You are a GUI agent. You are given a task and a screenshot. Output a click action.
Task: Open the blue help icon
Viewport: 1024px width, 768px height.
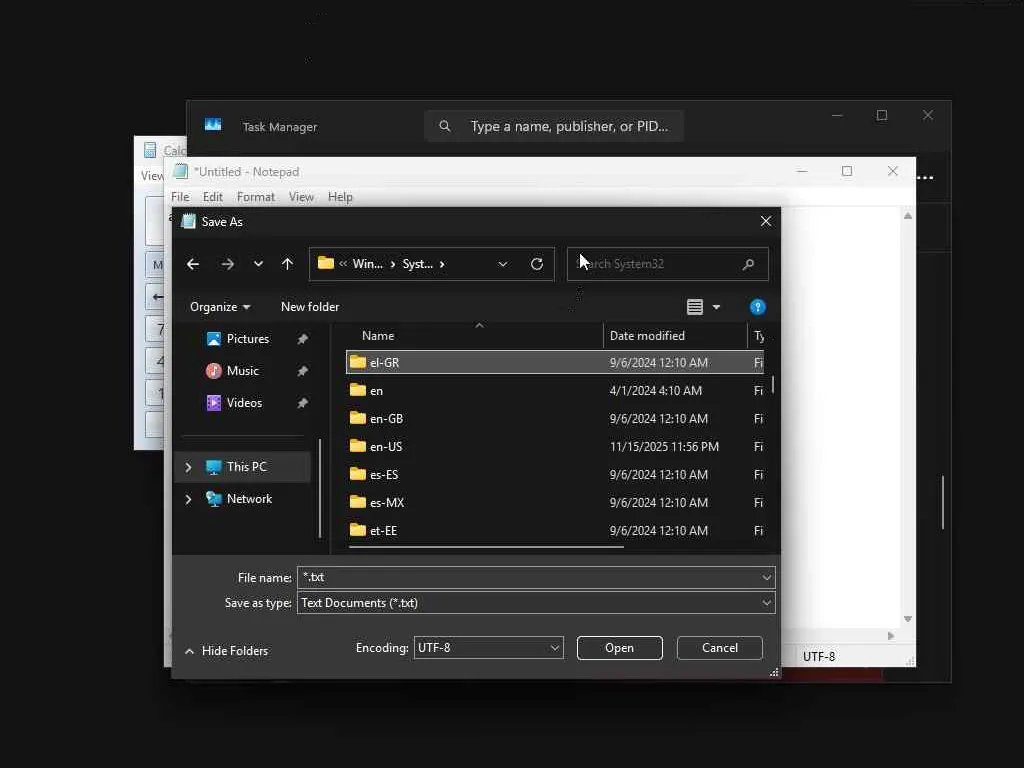coord(758,307)
